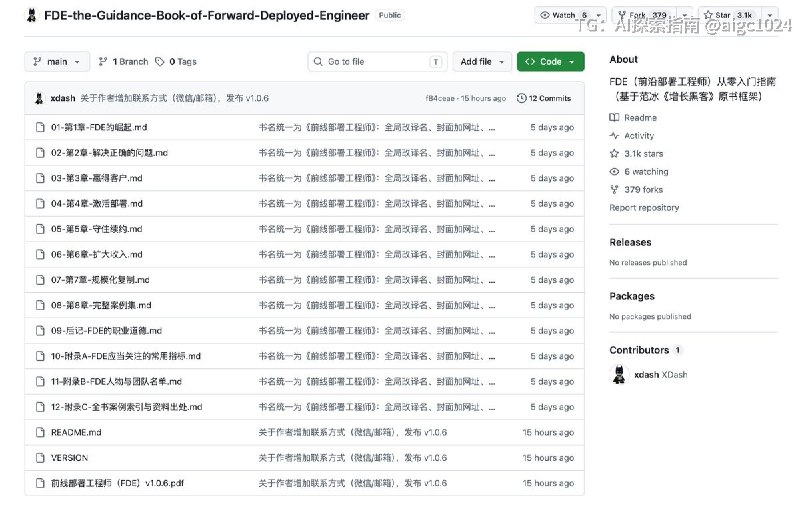Click the file icon of 02-第2章 file
This screenshot has height=505, width=800.
(x=40, y=153)
